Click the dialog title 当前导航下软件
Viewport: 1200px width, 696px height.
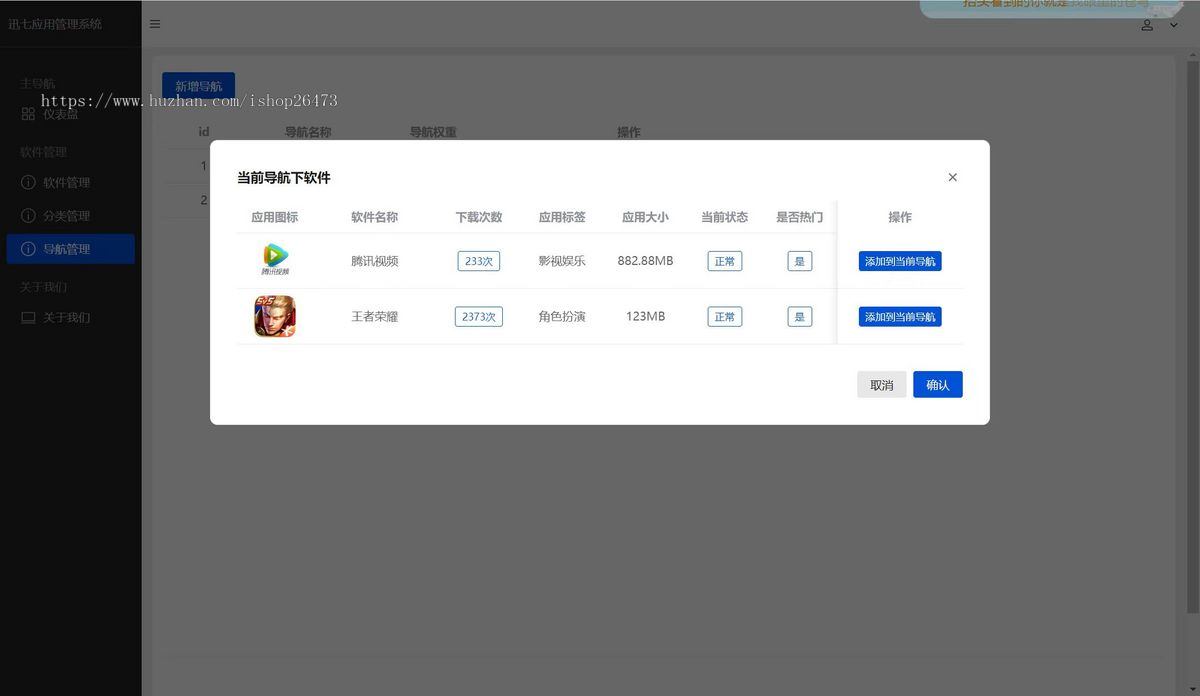284,177
